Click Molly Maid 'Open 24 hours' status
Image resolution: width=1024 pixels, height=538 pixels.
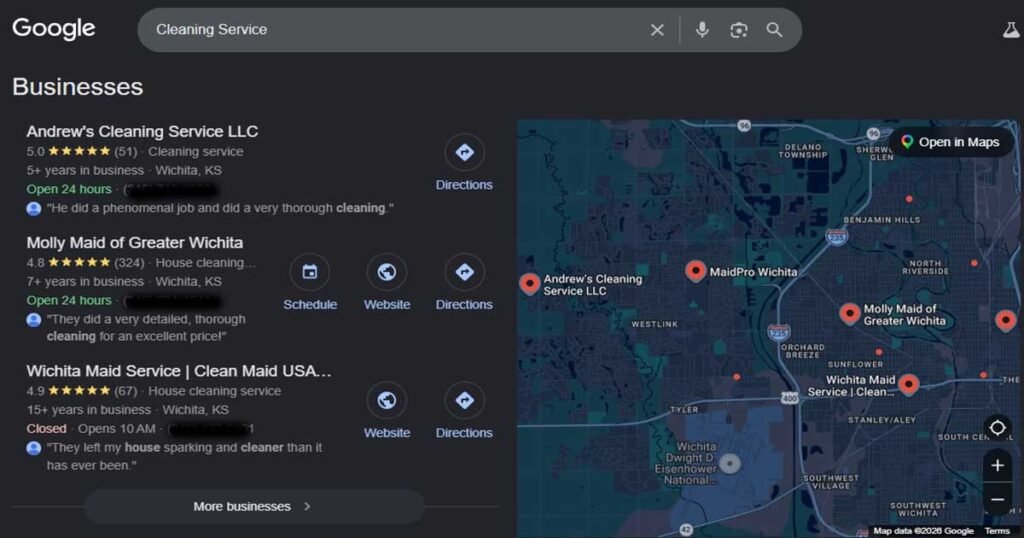coord(69,300)
